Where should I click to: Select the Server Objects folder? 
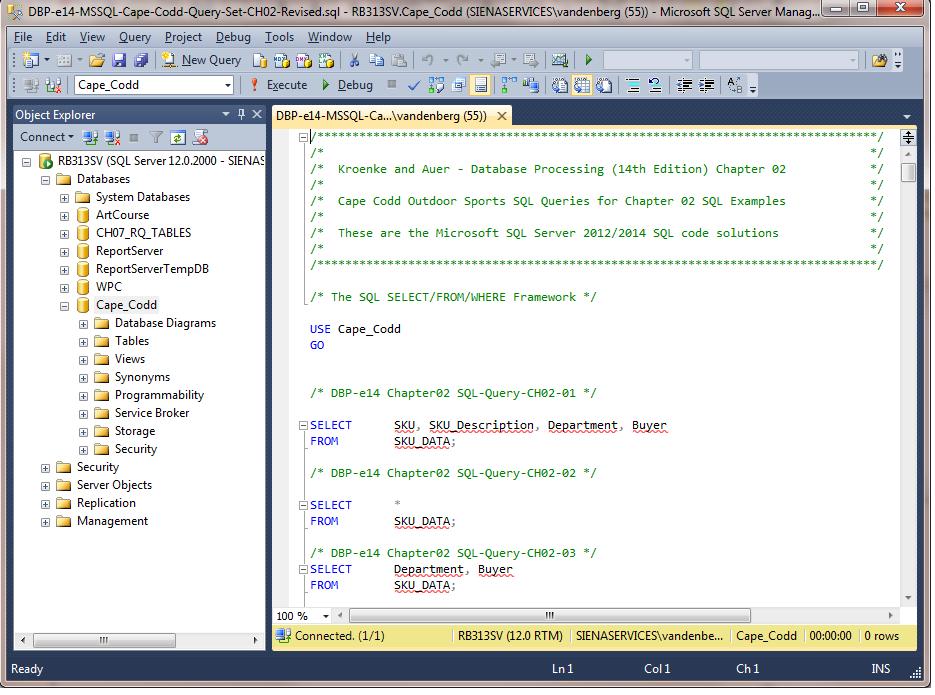(114, 486)
